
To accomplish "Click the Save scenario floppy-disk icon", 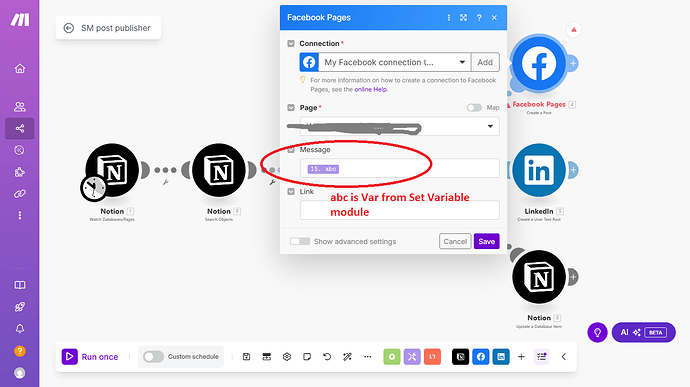I will pyautogui.click(x=246, y=357).
